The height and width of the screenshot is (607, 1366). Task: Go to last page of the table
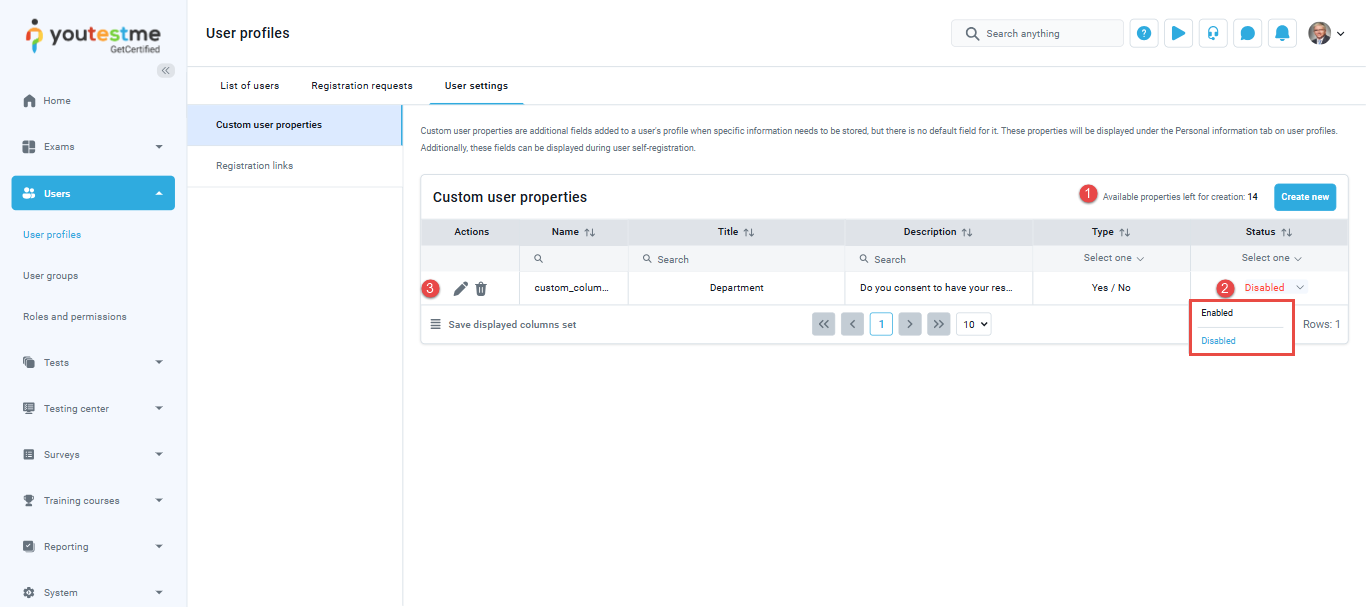pyautogui.click(x=938, y=324)
